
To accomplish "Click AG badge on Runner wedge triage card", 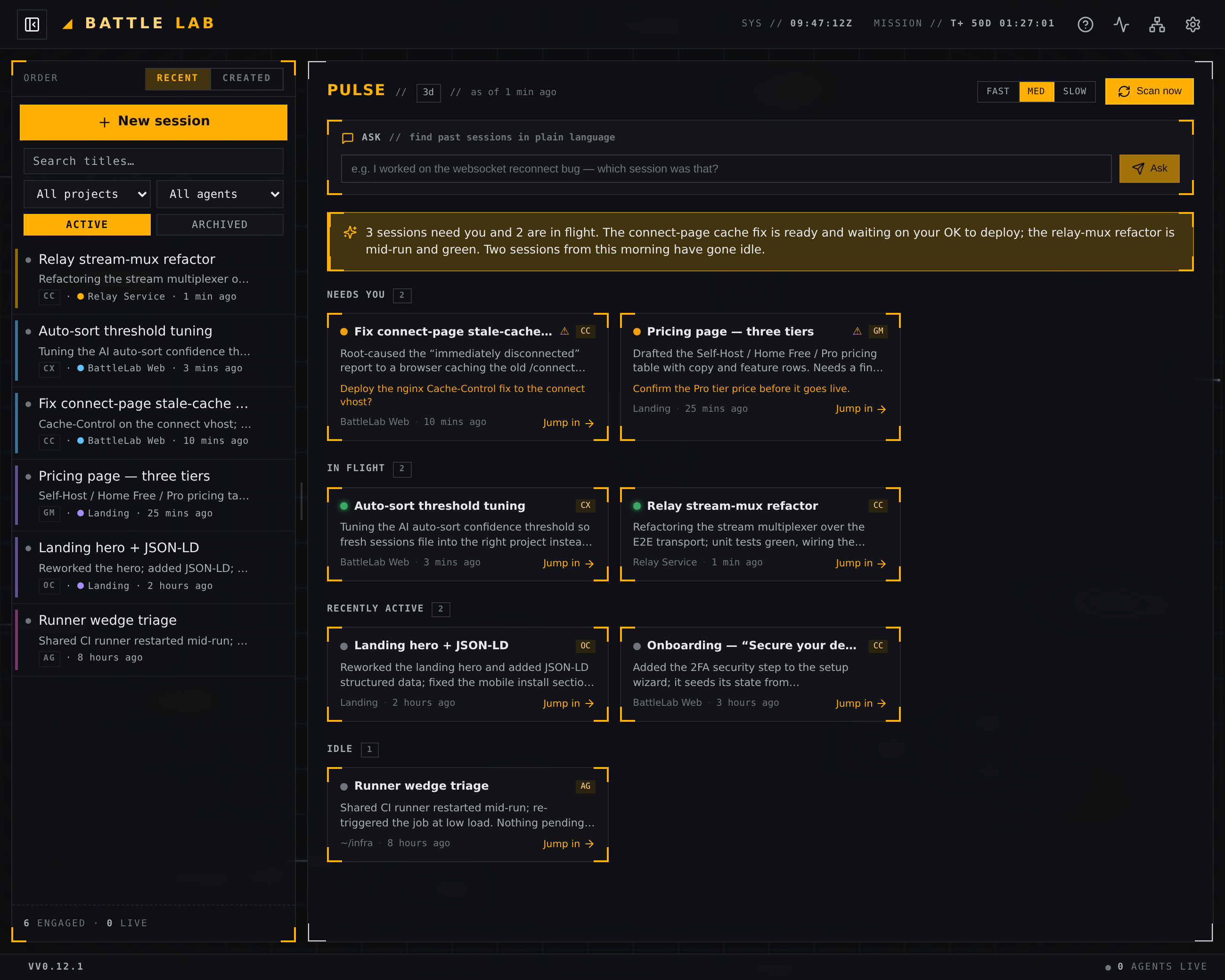I will coord(585,786).
